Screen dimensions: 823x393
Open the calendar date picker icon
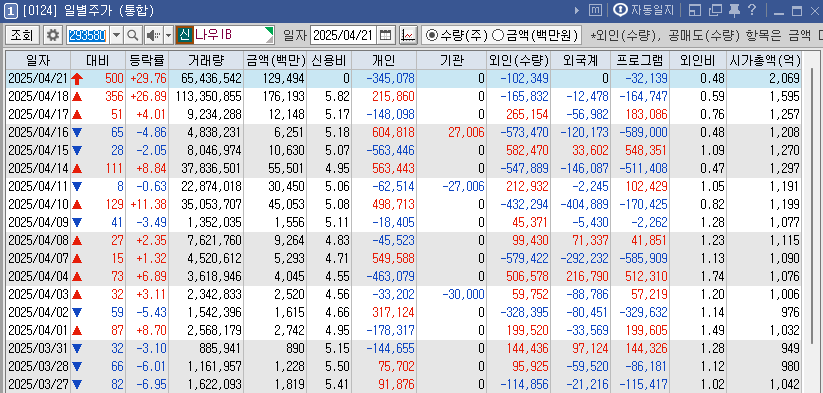pyautogui.click(x=386, y=36)
